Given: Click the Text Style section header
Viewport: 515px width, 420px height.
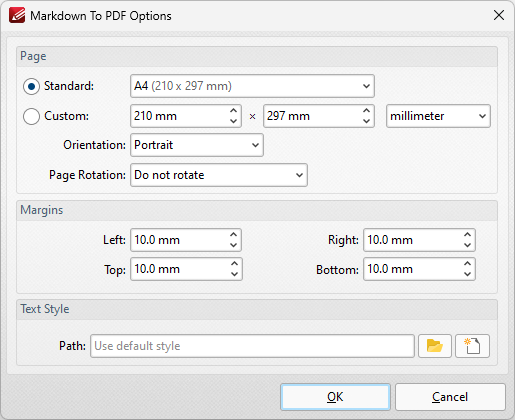Looking at the screenshot, I should pos(257,309).
